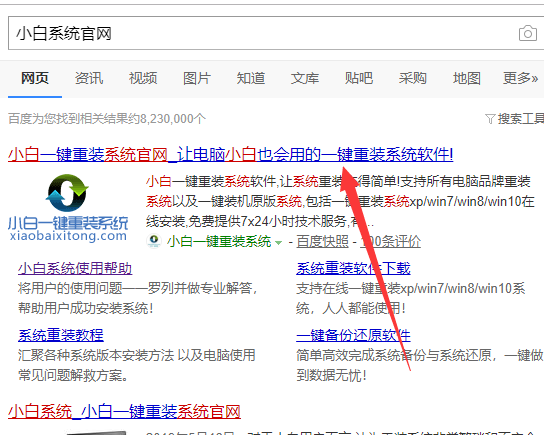Screen dimensions: 544x435
Task: Click the result count text 8,230,000个
Action: click(x=173, y=119)
